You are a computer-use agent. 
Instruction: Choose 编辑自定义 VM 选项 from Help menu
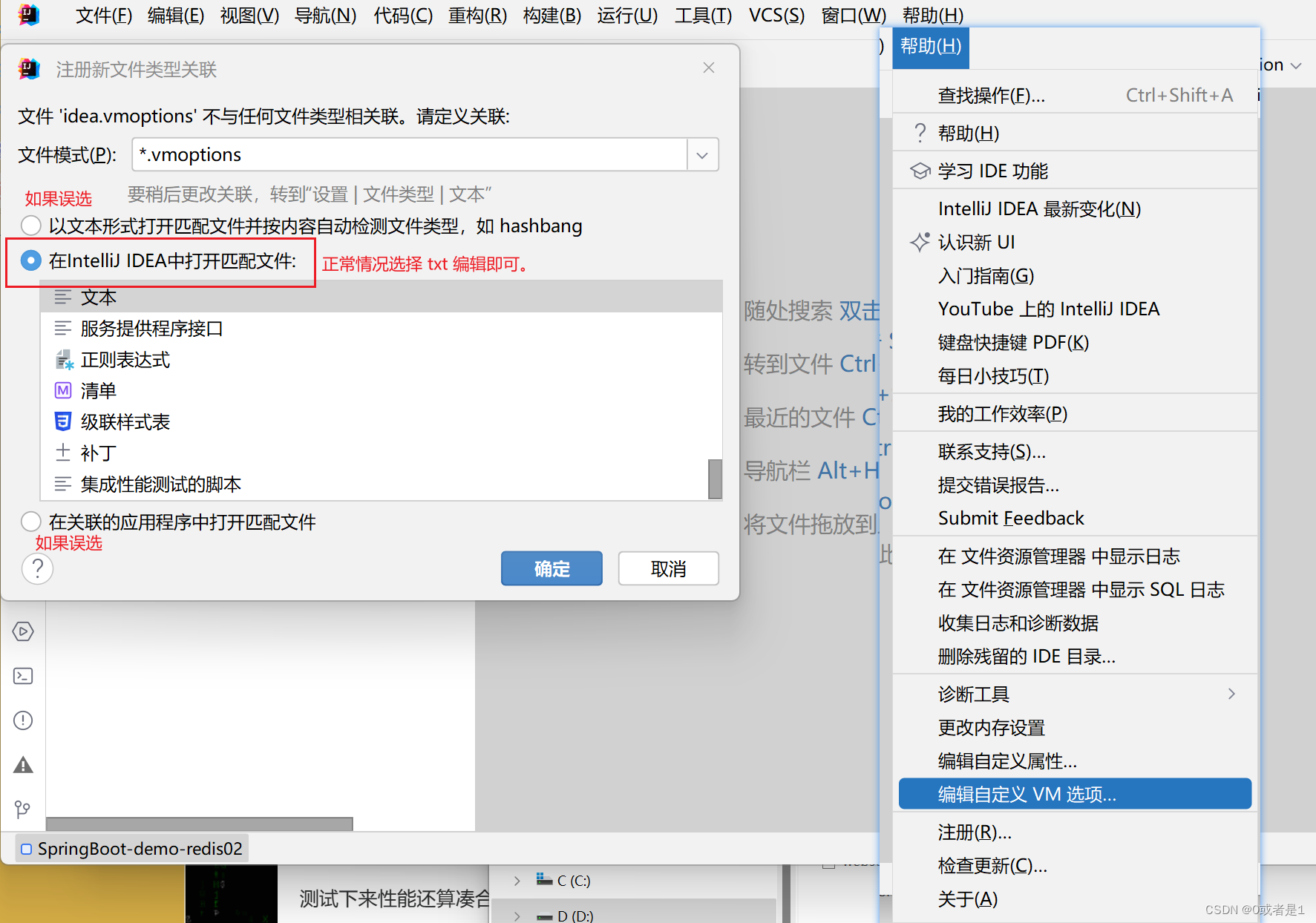tap(1027, 793)
